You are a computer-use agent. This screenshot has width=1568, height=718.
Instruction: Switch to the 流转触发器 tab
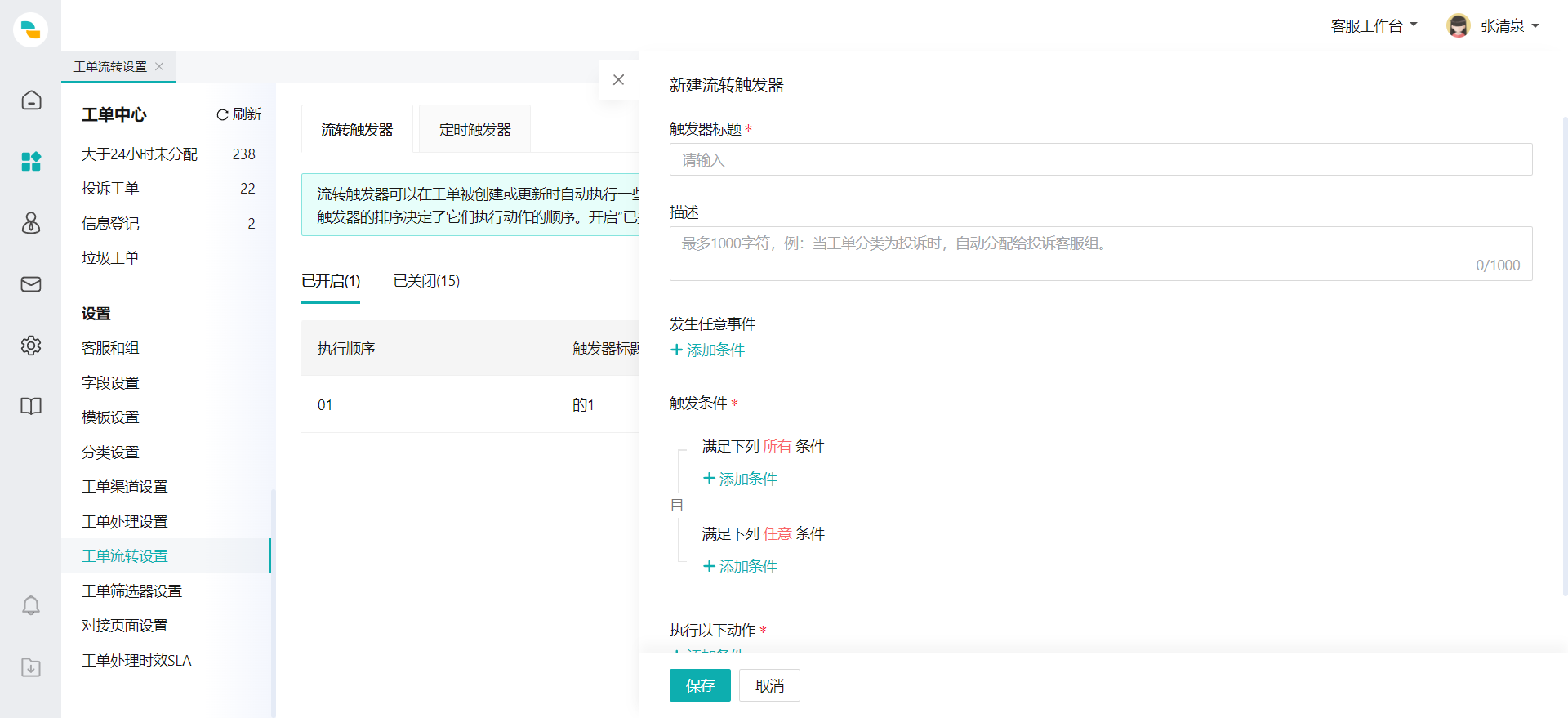pyautogui.click(x=357, y=129)
